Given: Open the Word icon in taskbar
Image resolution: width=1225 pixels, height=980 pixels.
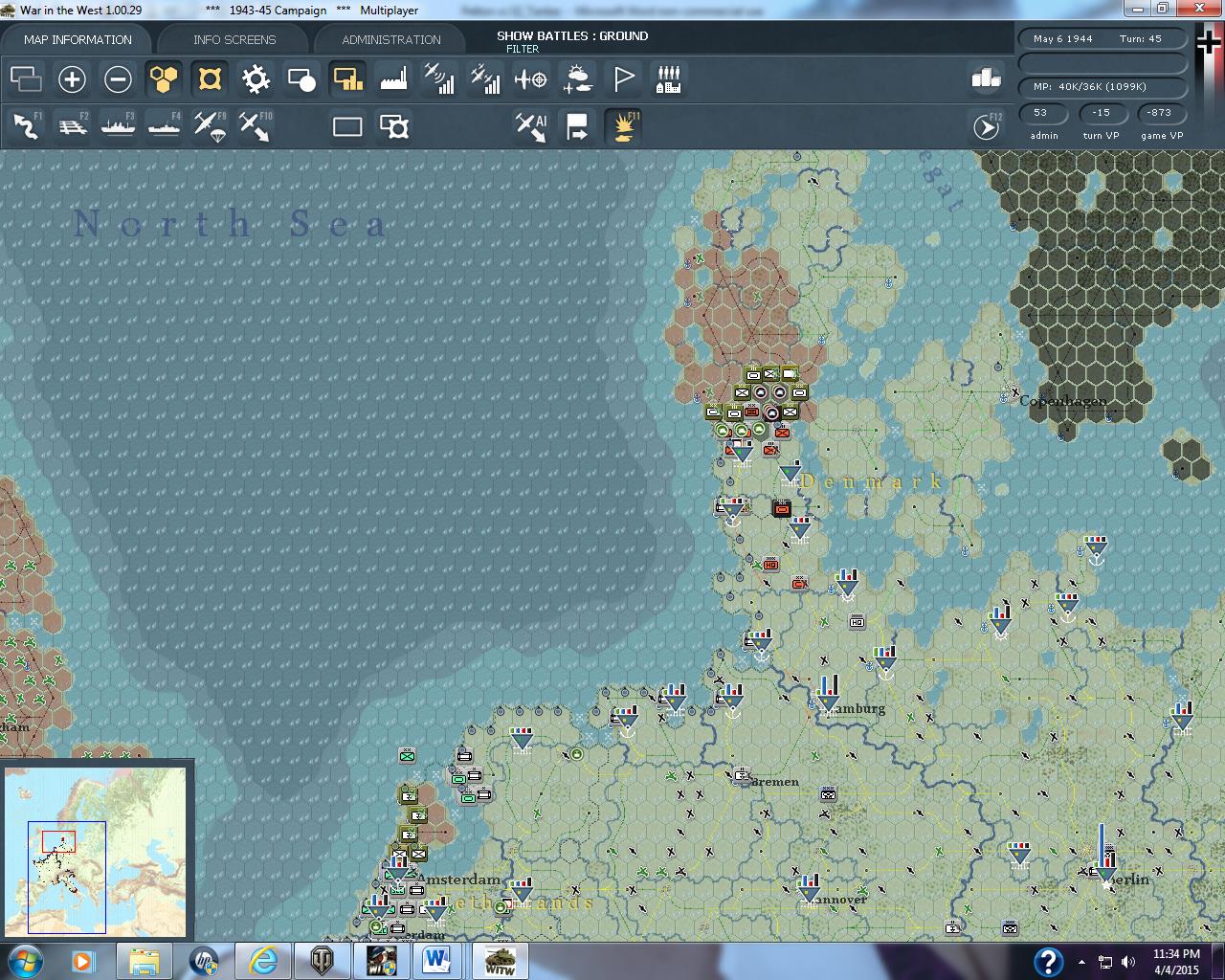Looking at the screenshot, I should (436, 961).
